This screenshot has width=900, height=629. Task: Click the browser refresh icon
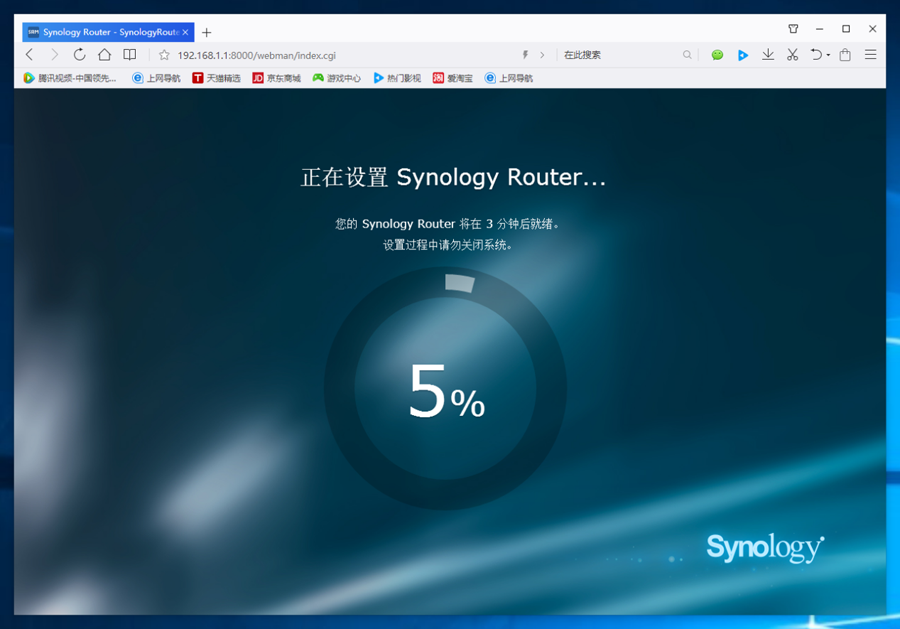pos(79,55)
